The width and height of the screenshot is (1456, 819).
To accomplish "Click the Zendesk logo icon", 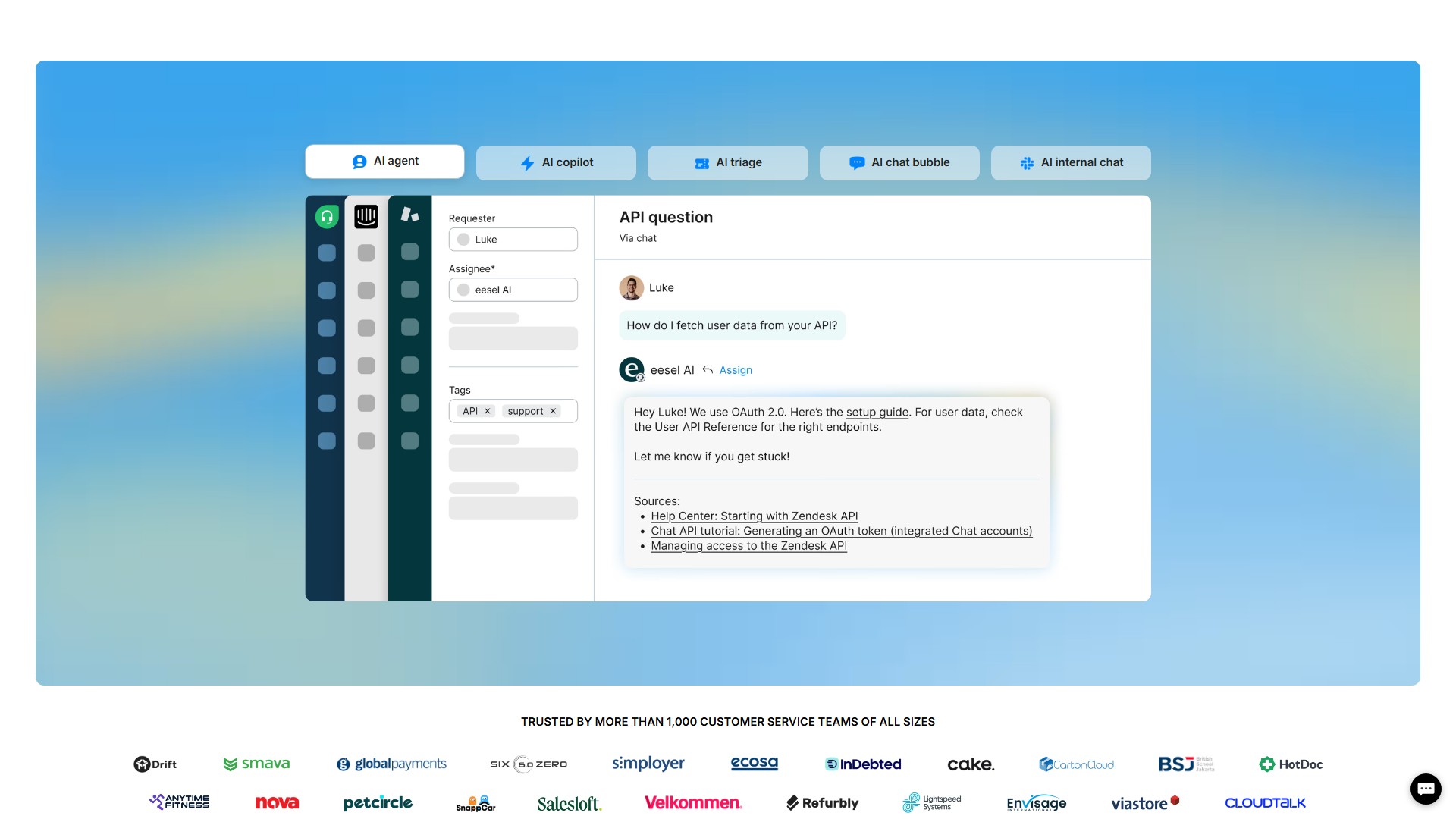I will (409, 215).
